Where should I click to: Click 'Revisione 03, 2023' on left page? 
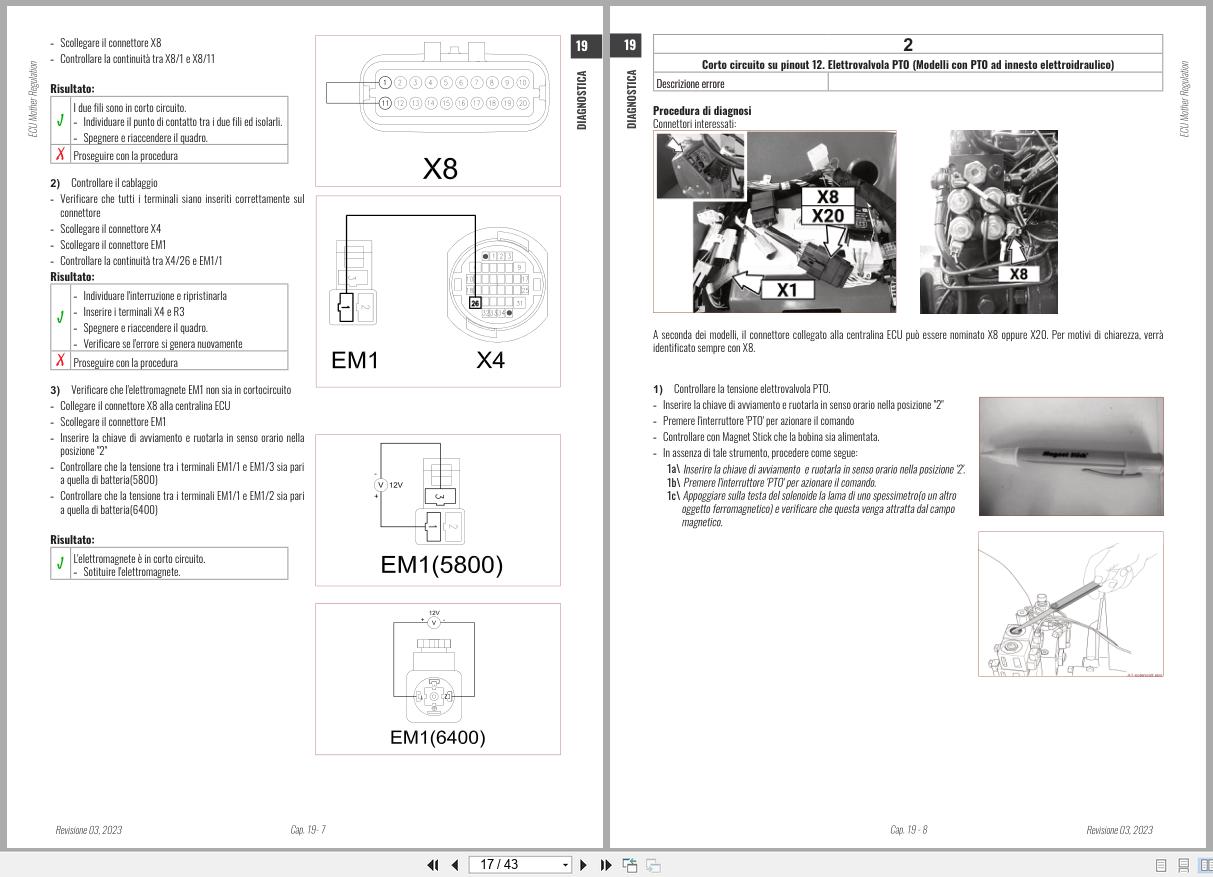pos(89,830)
